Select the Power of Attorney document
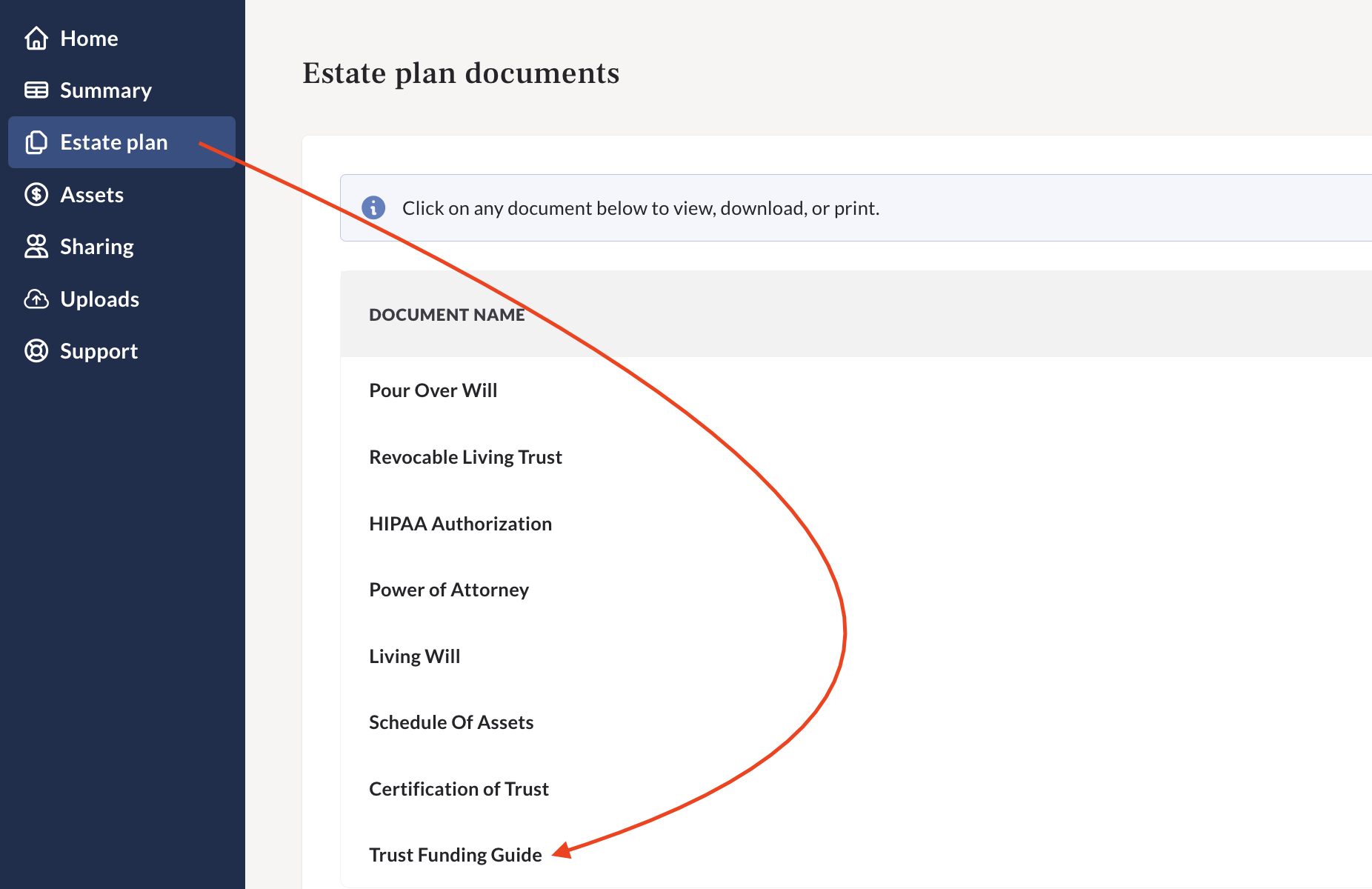Screen dimensions: 1372x889 [x=448, y=589]
